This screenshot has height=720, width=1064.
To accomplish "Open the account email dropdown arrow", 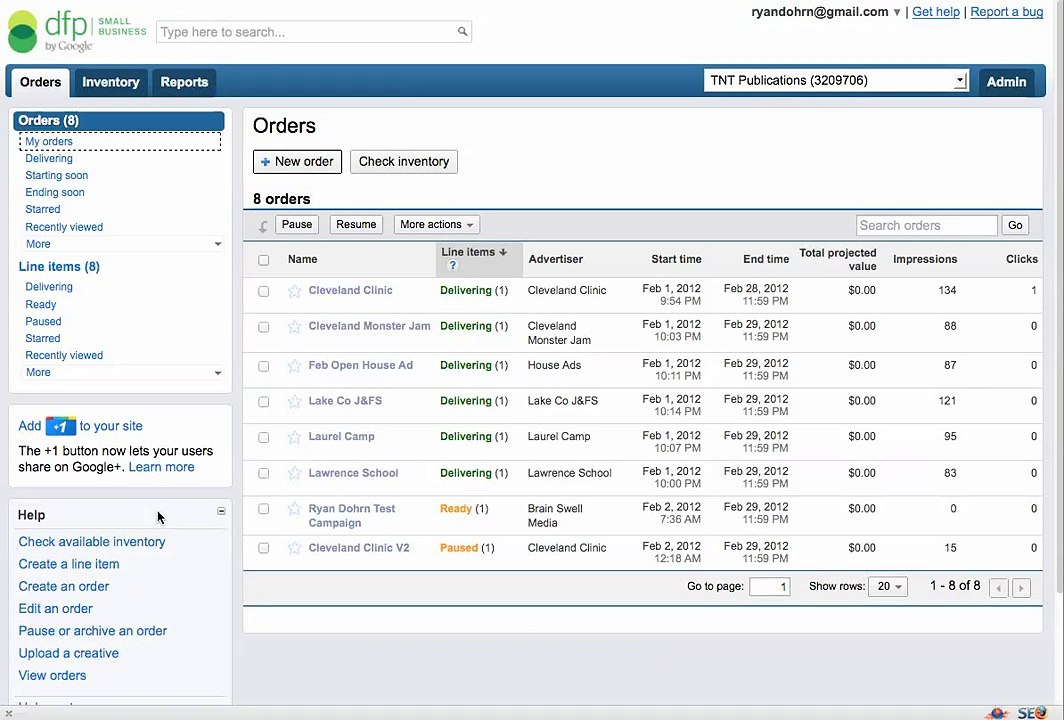I will pyautogui.click(x=896, y=12).
